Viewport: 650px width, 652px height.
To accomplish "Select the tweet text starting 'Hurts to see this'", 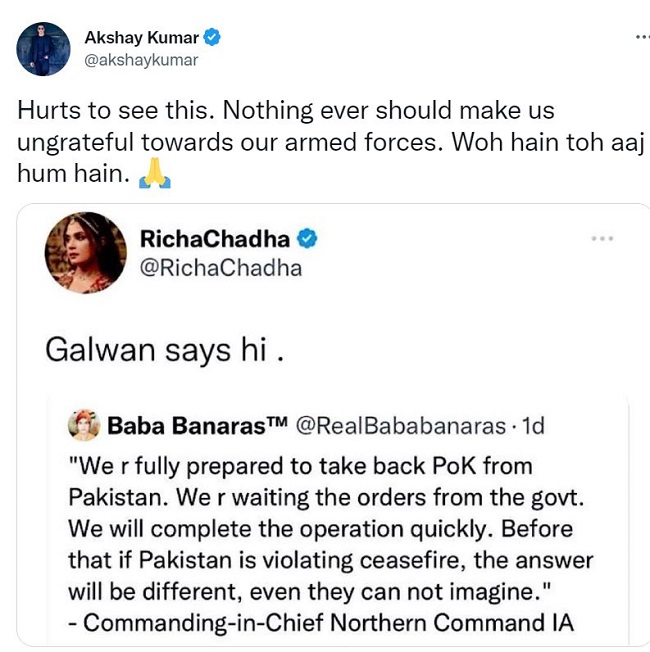I will 285,110.
